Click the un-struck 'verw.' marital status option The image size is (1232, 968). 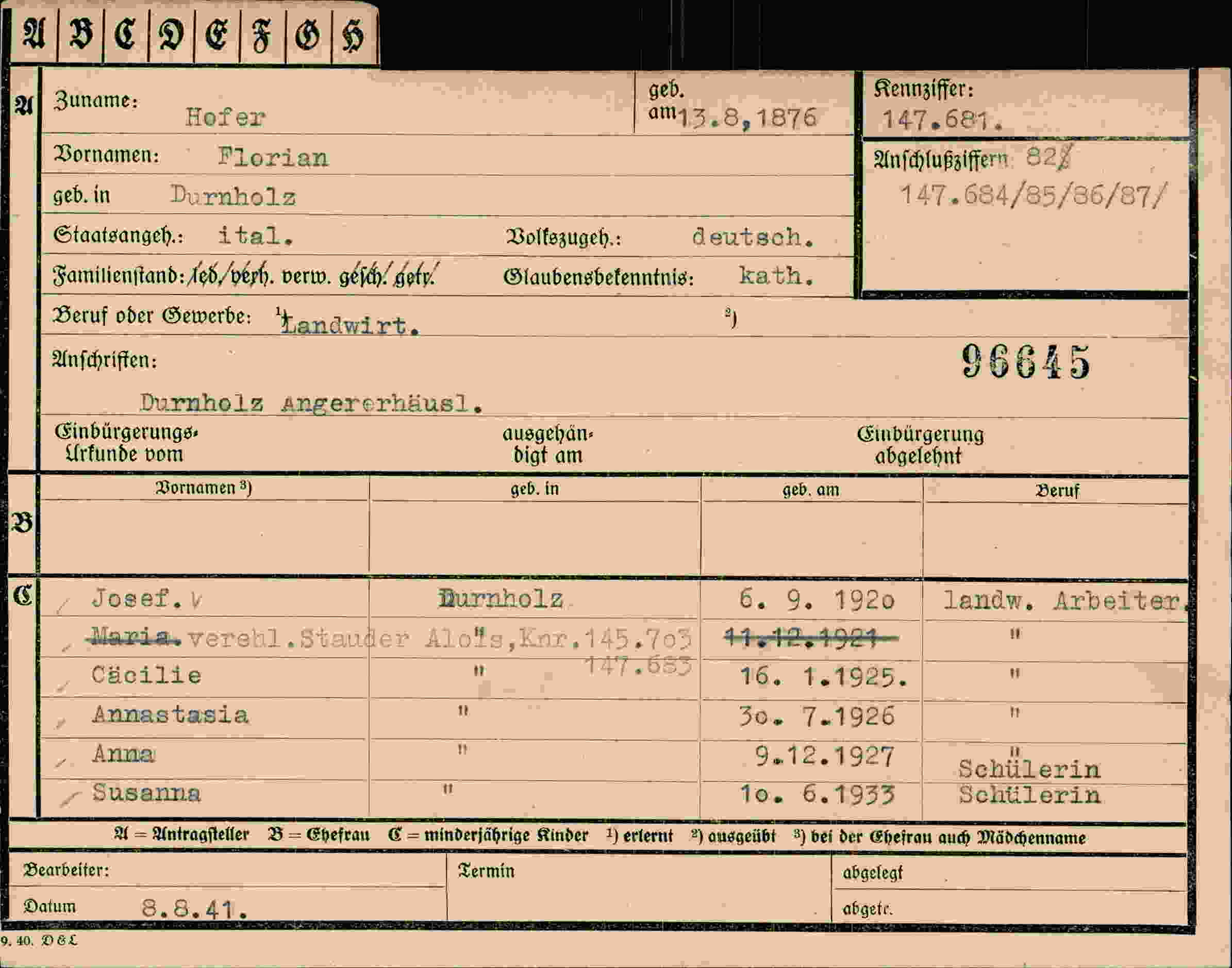pos(306,277)
